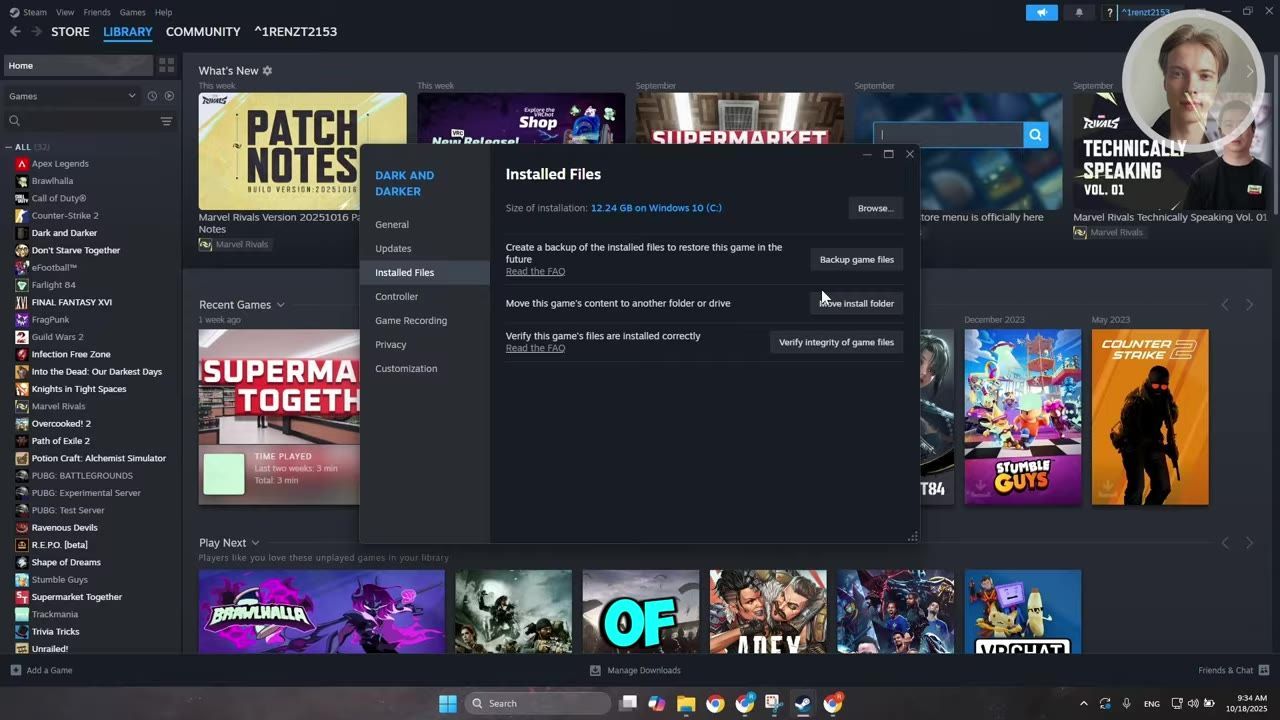Open the Customization section

tap(425, 369)
